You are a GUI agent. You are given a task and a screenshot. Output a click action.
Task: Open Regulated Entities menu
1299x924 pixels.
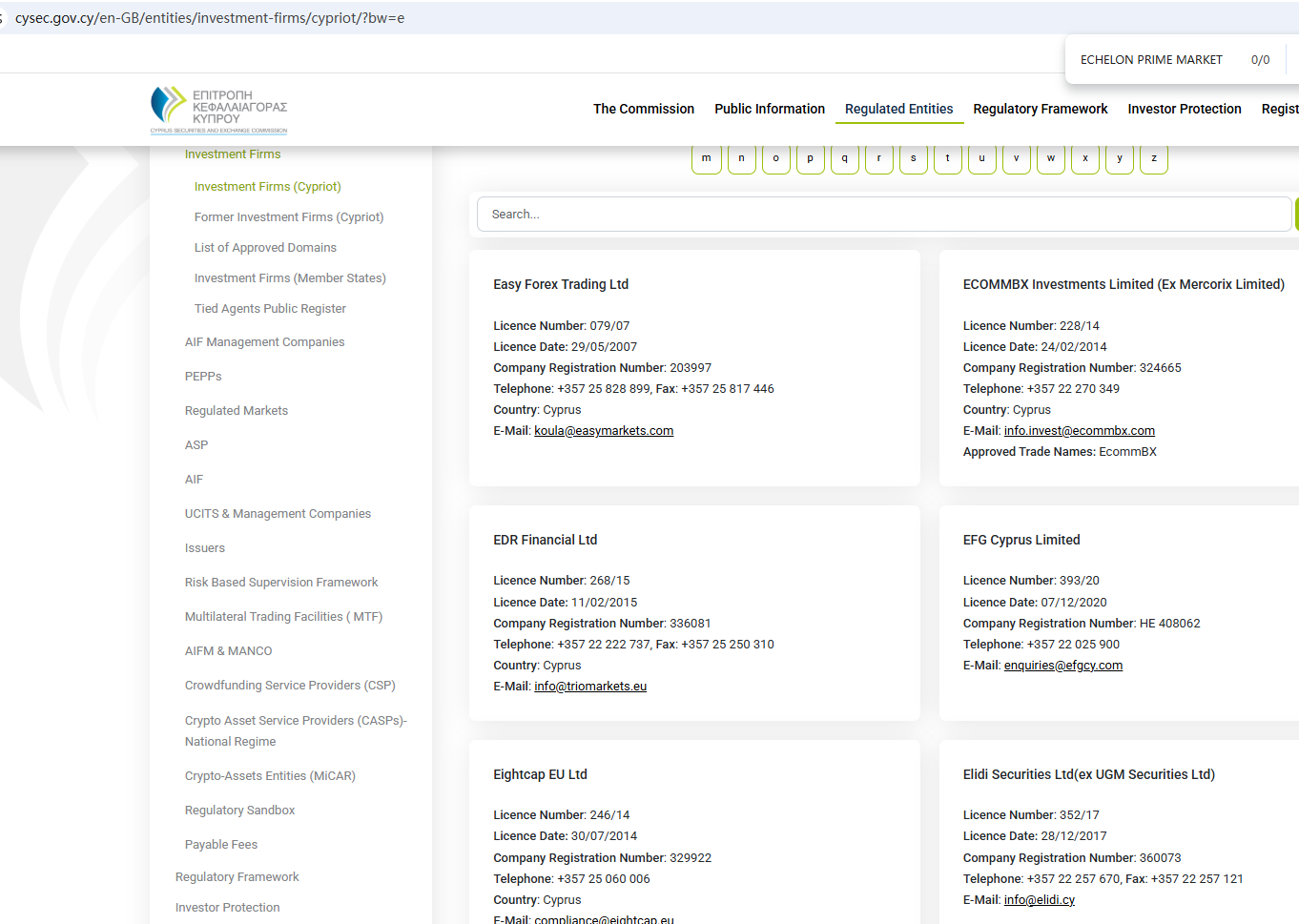click(x=898, y=109)
